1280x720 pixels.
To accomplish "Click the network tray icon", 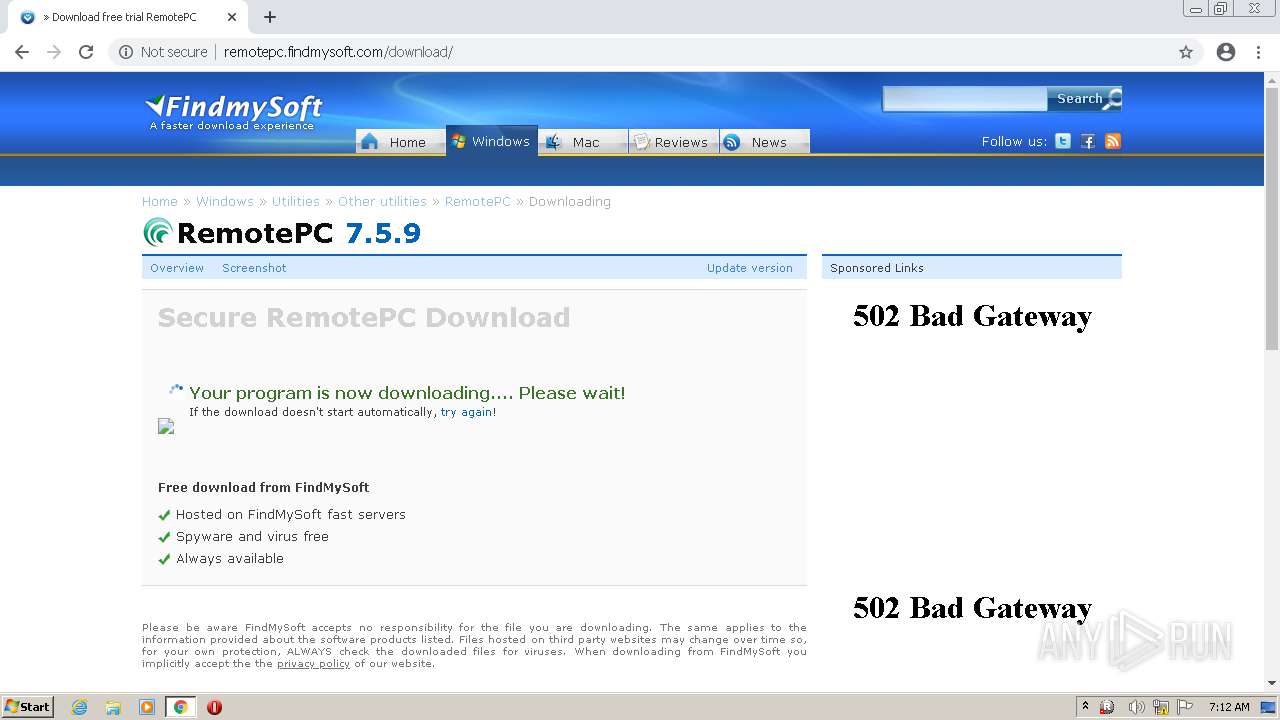I will (1161, 707).
